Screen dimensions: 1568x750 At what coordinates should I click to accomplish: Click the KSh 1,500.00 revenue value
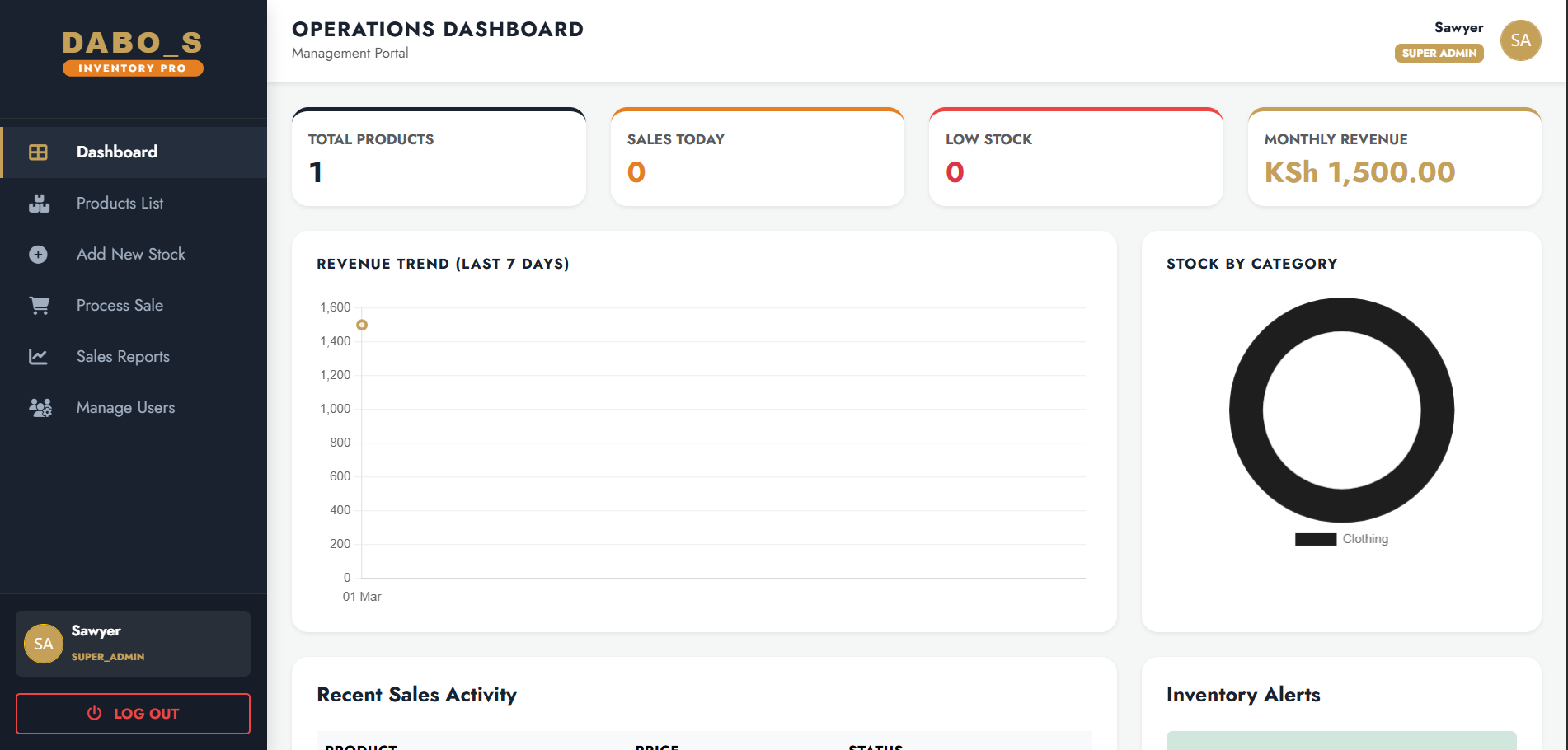[x=1359, y=173]
